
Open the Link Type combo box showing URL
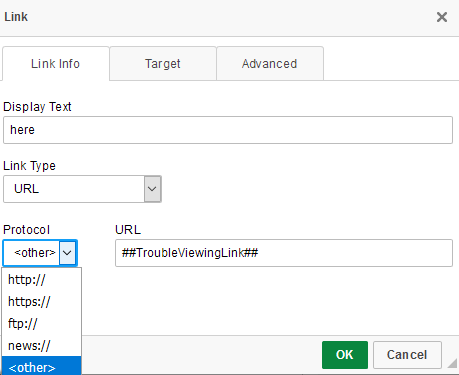click(x=82, y=189)
